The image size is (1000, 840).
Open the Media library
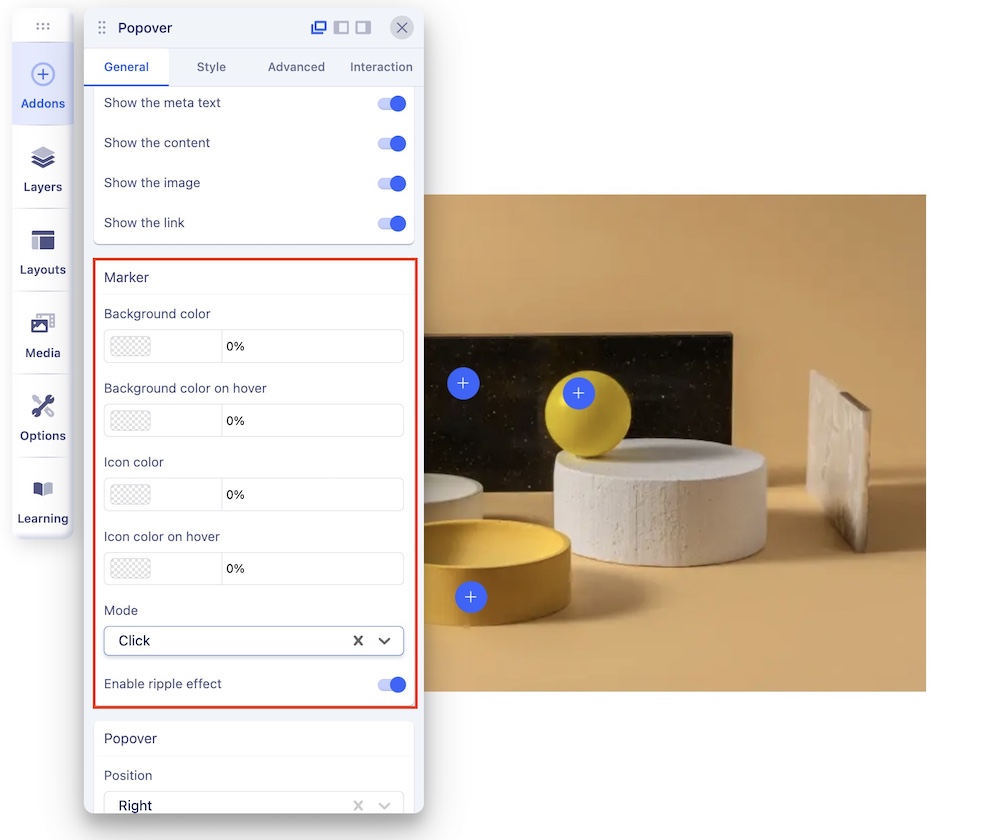[43, 334]
